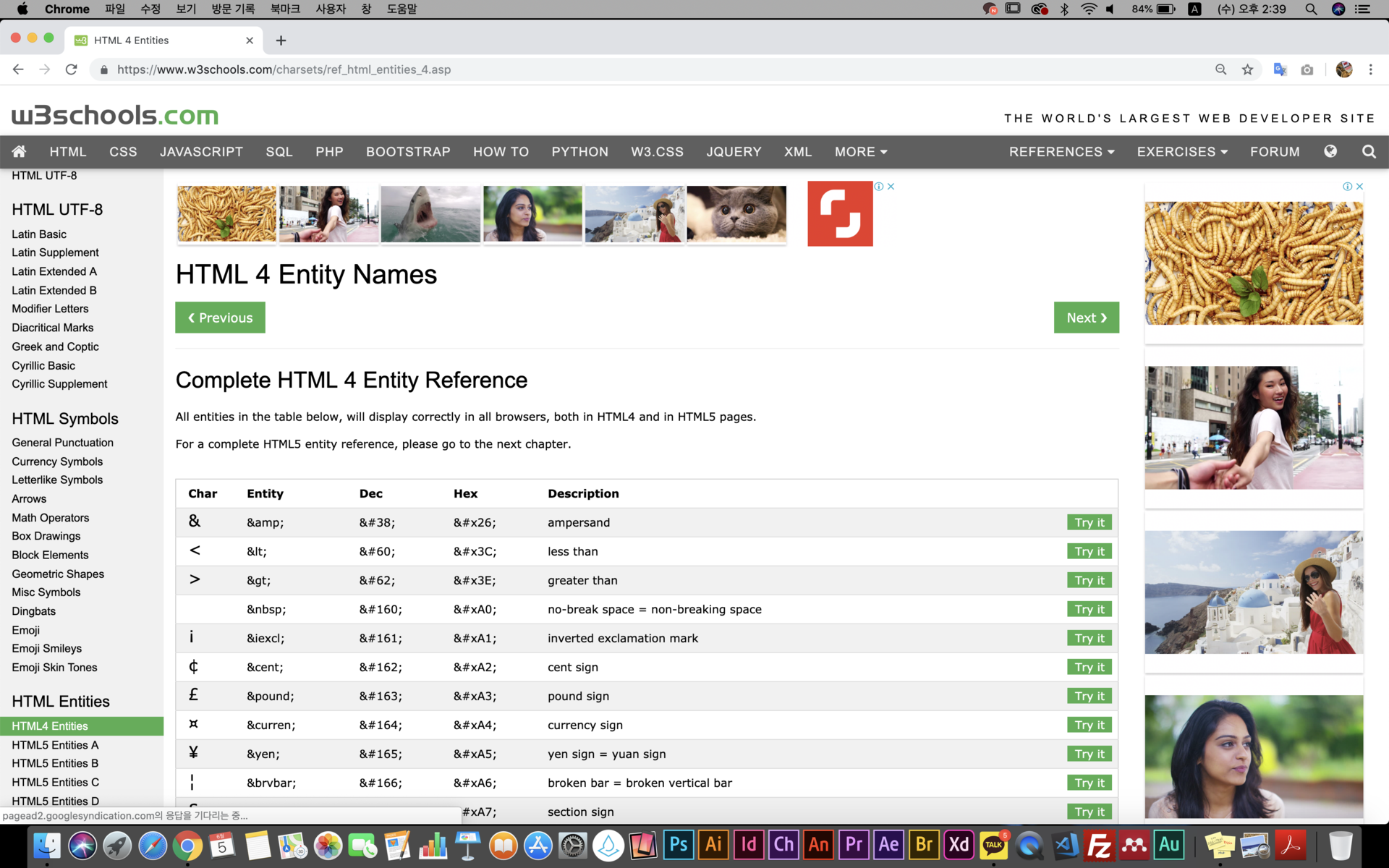Click the Bluetooth icon in the menu bar
1389x868 pixels.
1064,9
